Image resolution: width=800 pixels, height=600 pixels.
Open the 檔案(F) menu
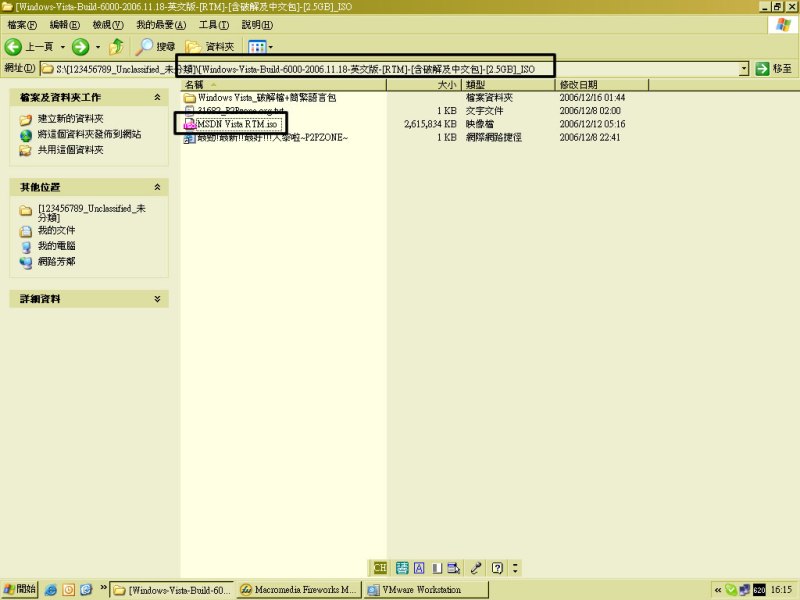22,24
